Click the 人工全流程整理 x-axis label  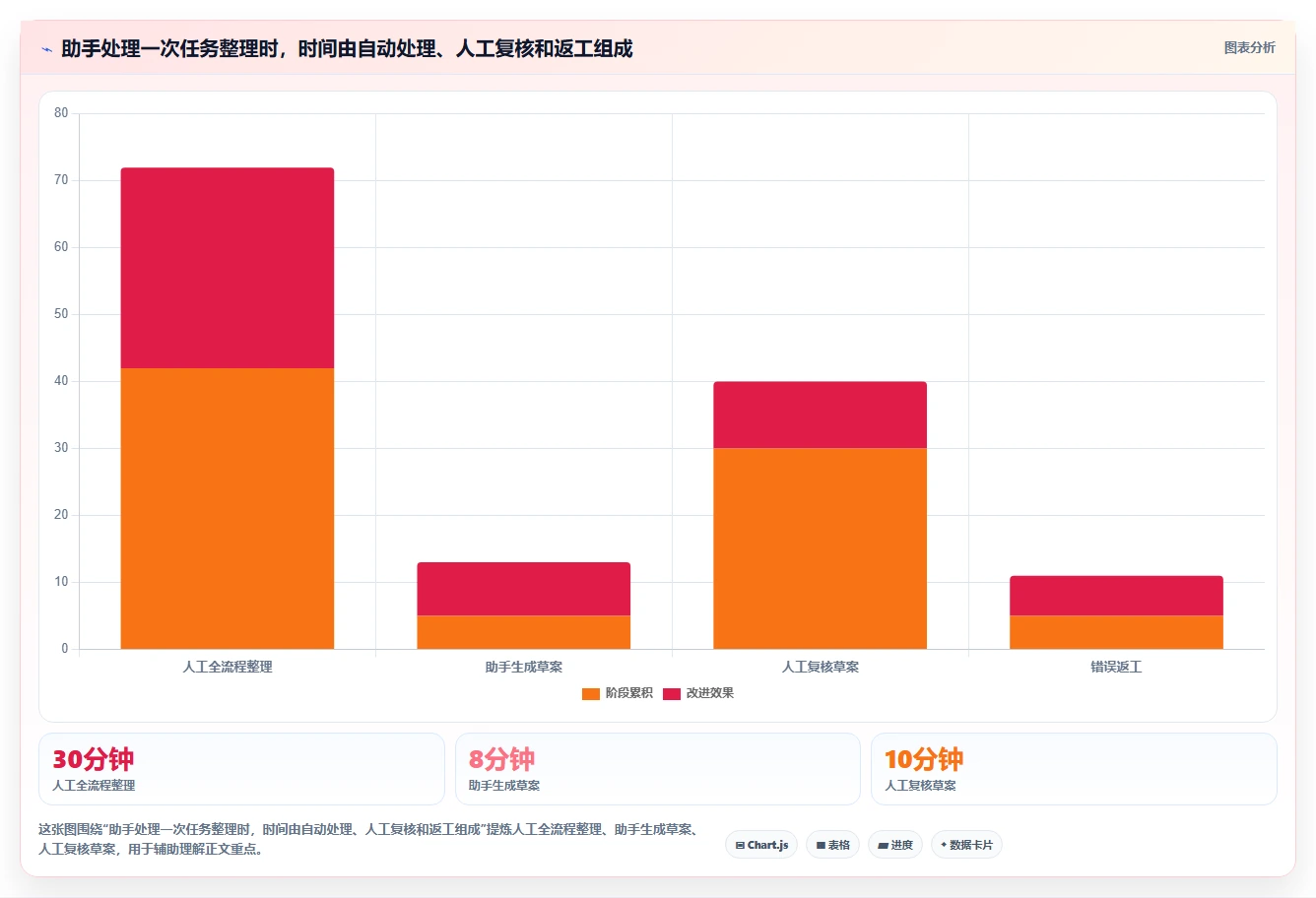pyautogui.click(x=228, y=667)
